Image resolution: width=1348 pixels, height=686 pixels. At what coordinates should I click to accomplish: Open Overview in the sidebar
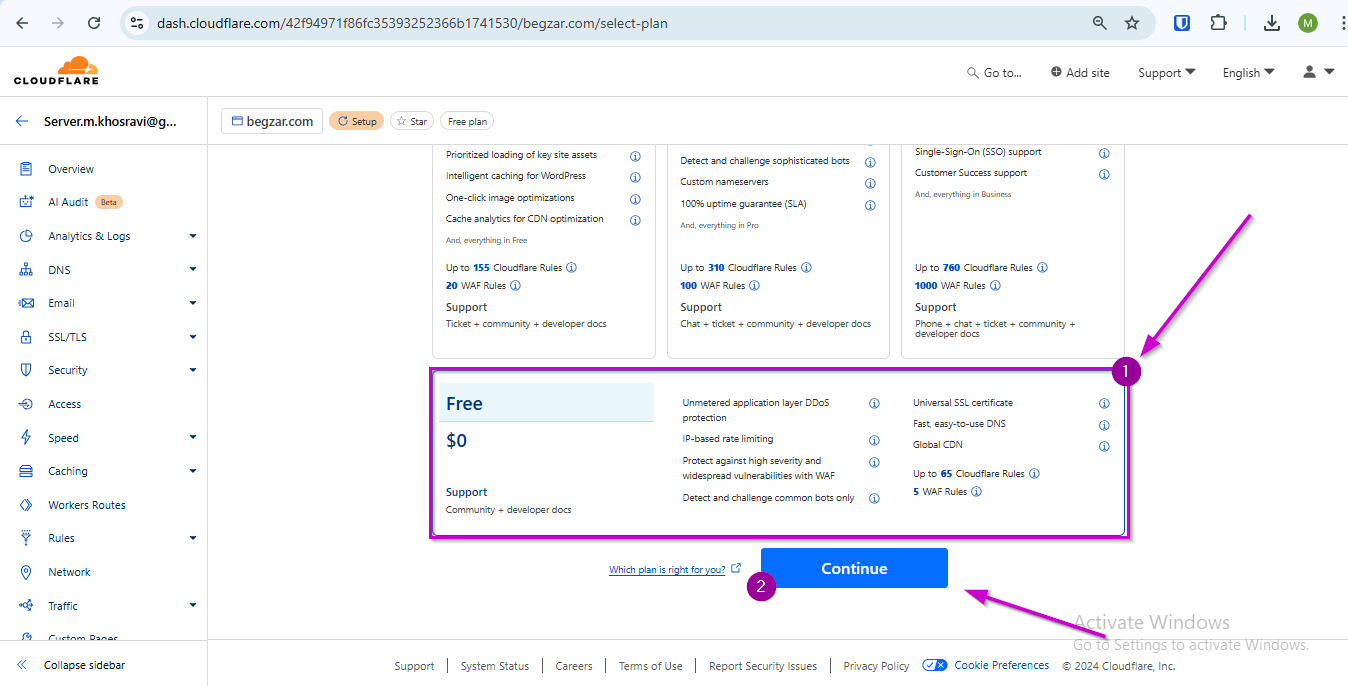71,169
